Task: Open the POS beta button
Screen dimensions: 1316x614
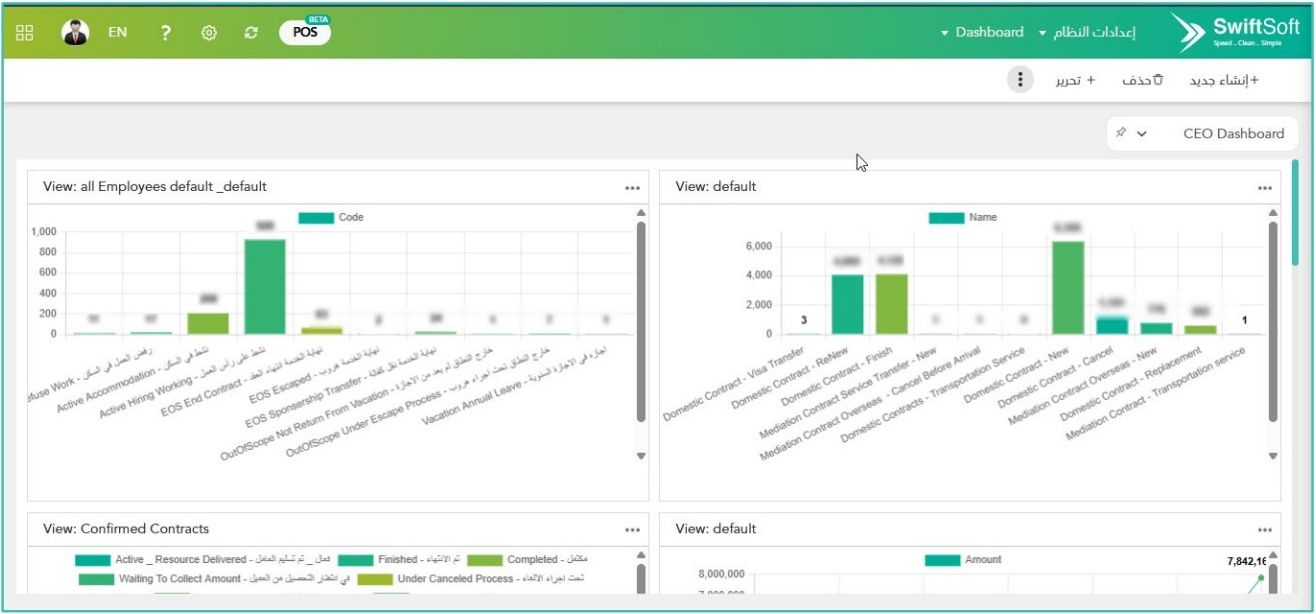Action: [305, 32]
